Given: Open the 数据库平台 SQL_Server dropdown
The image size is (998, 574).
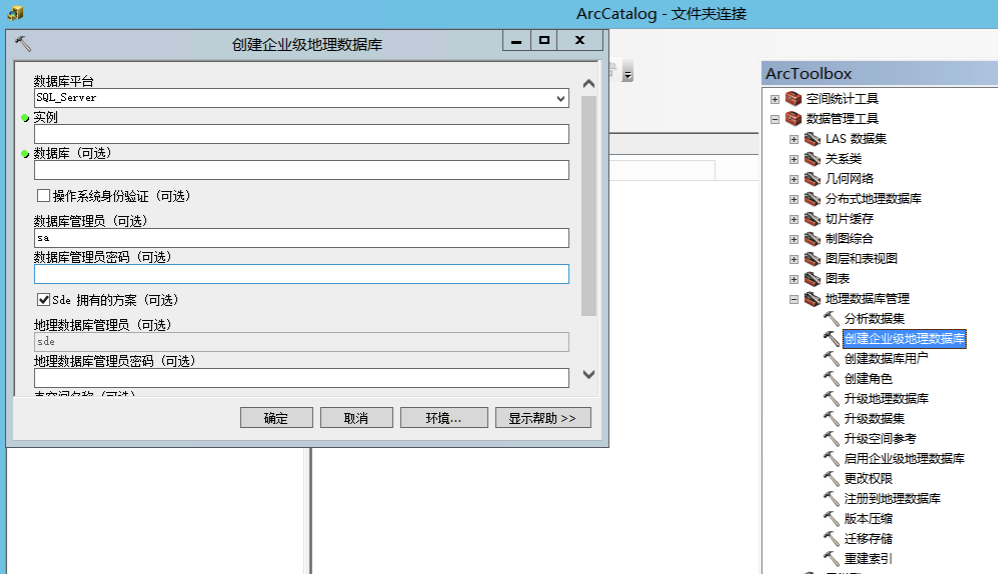Looking at the screenshot, I should (x=560, y=98).
